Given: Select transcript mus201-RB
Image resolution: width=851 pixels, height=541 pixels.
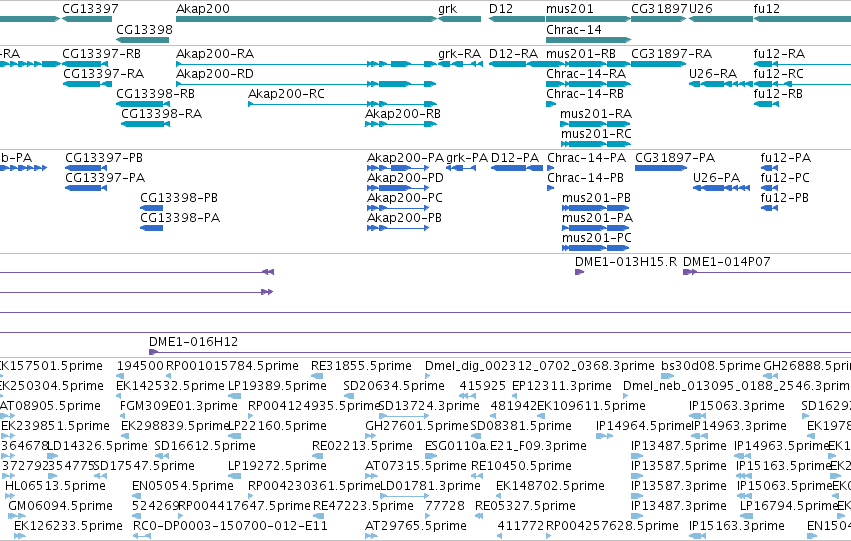Looking at the screenshot, I should pyautogui.click(x=588, y=64).
